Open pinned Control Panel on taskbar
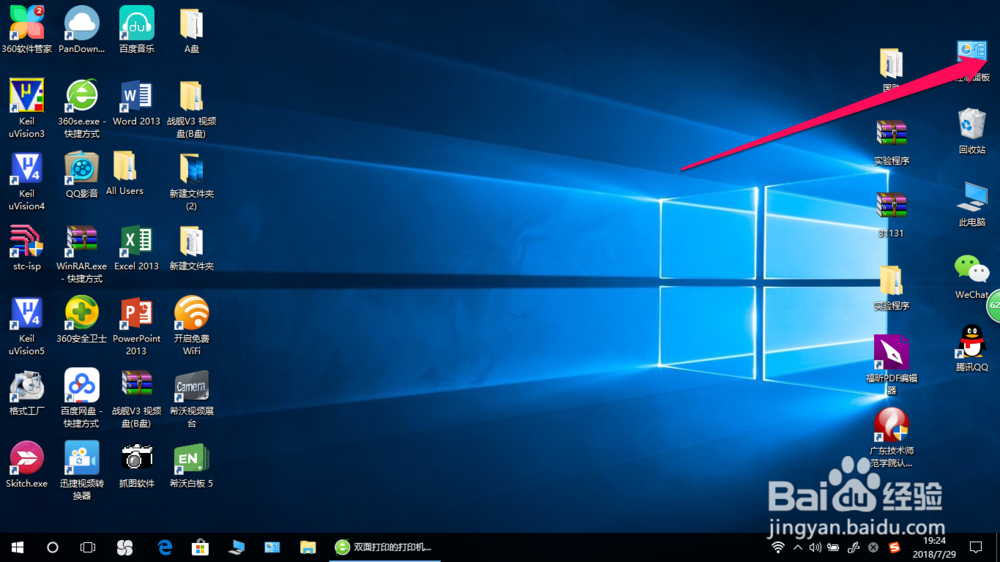Screen dimensions: 1000x562 (x=272, y=547)
